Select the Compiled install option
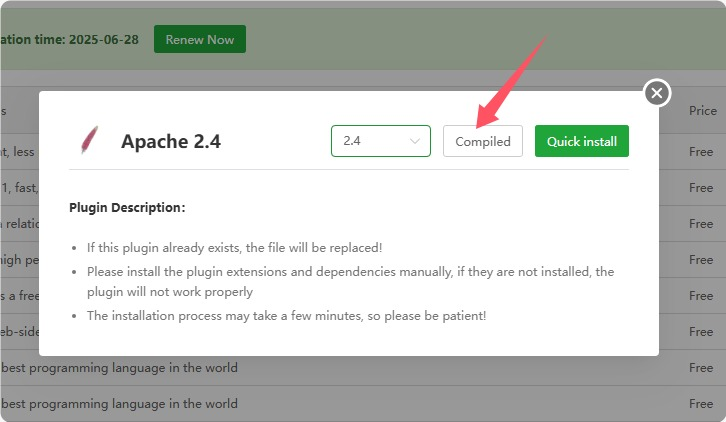Screen dimensions: 726x422 click(482, 141)
